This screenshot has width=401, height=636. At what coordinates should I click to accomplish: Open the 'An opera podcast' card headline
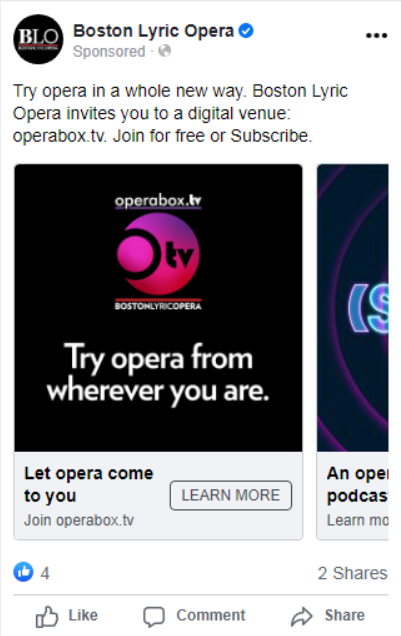click(357, 484)
